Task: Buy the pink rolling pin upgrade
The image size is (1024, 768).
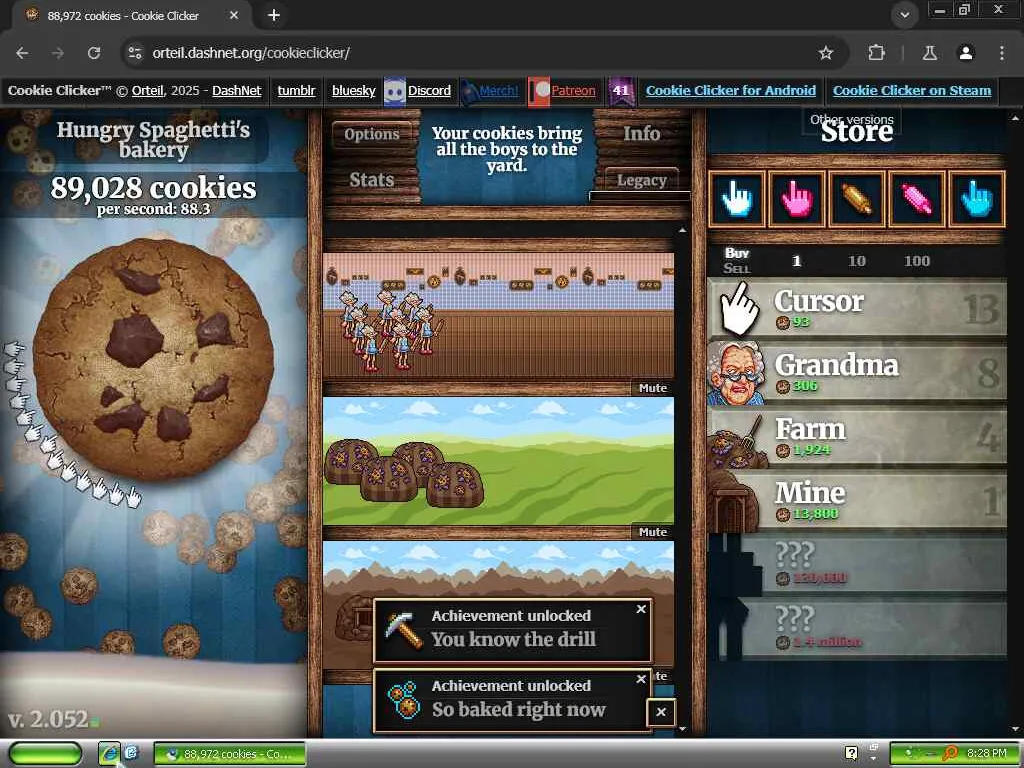Action: [916, 199]
